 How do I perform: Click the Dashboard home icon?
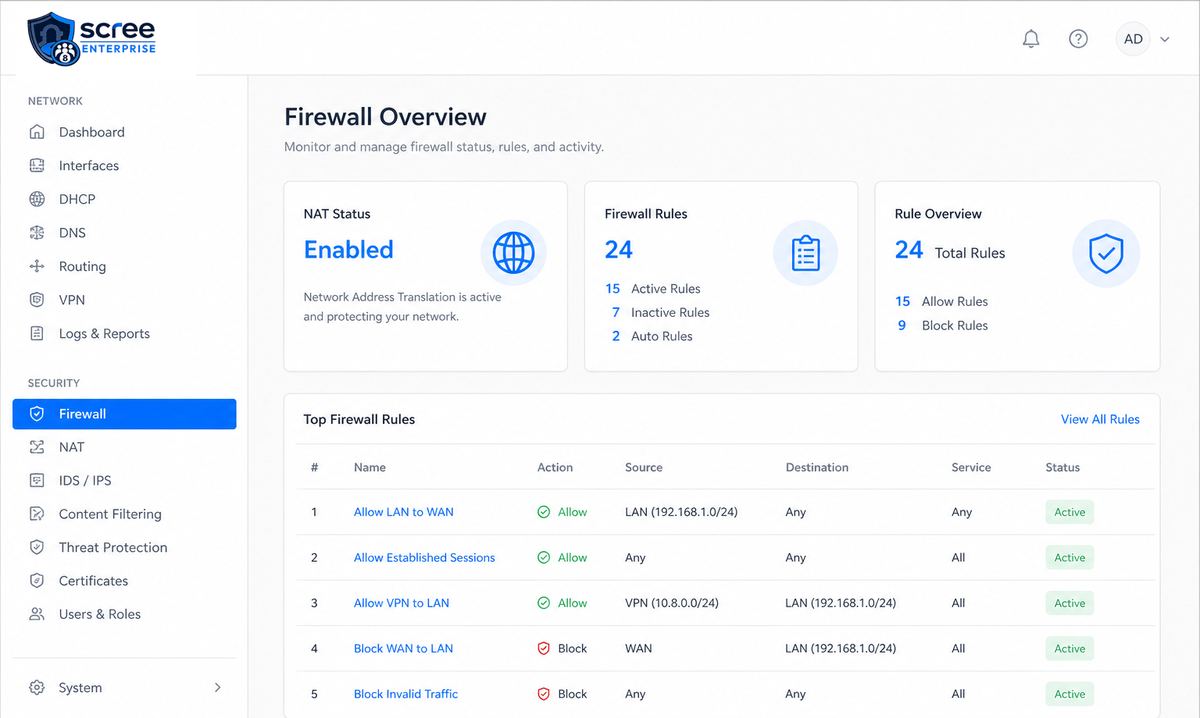37,132
